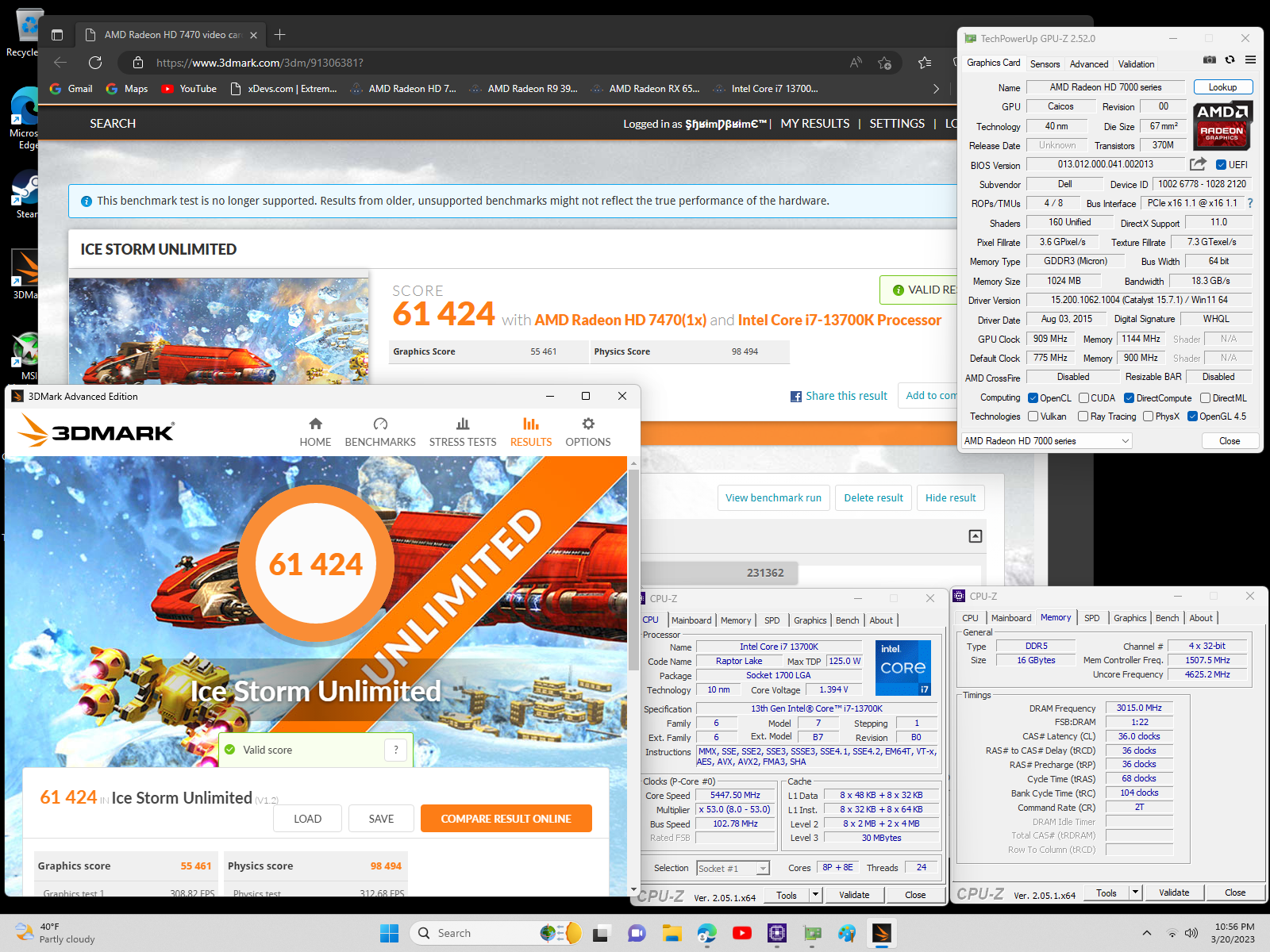Open the Socket #1 selection dropdown in CPU-Z
The width and height of the screenshot is (1270, 952).
click(733, 869)
